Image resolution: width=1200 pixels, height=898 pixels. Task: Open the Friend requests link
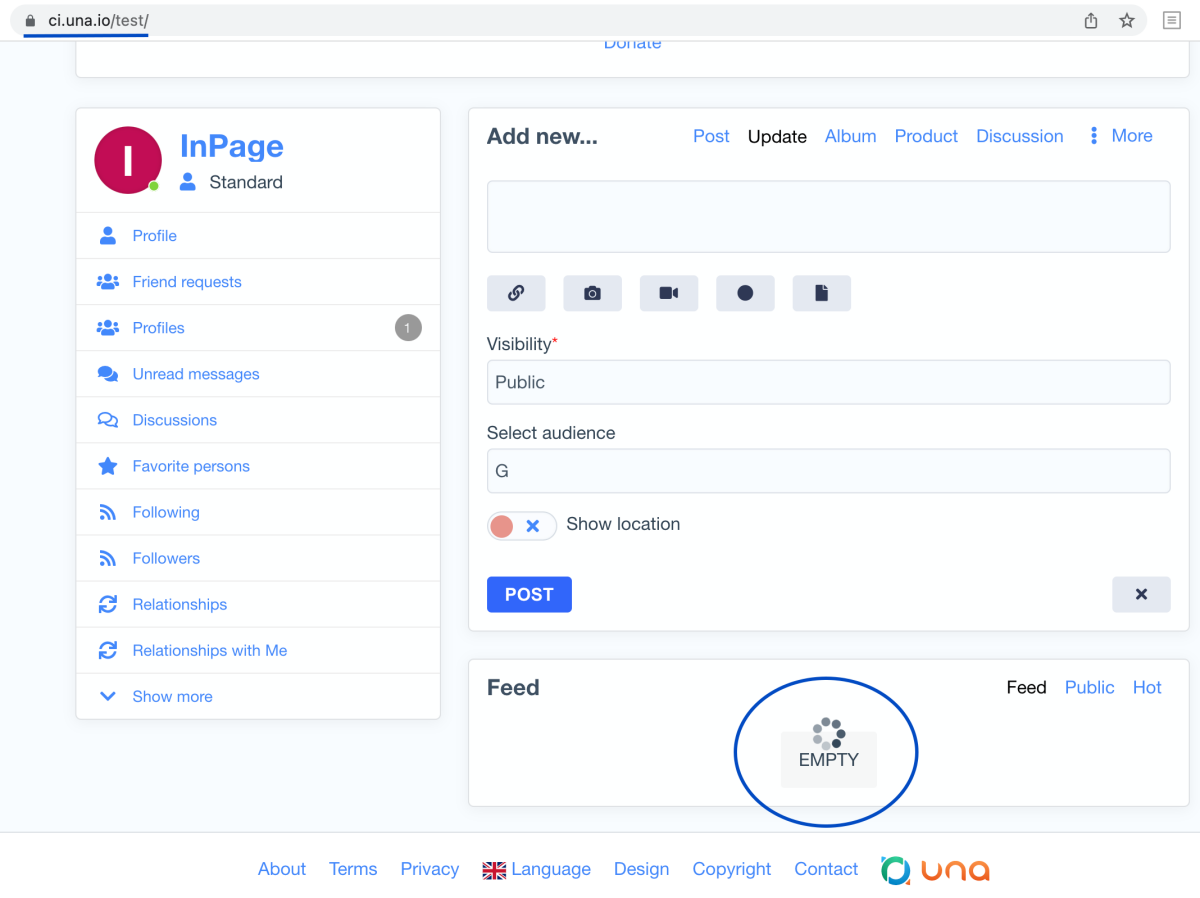187,282
